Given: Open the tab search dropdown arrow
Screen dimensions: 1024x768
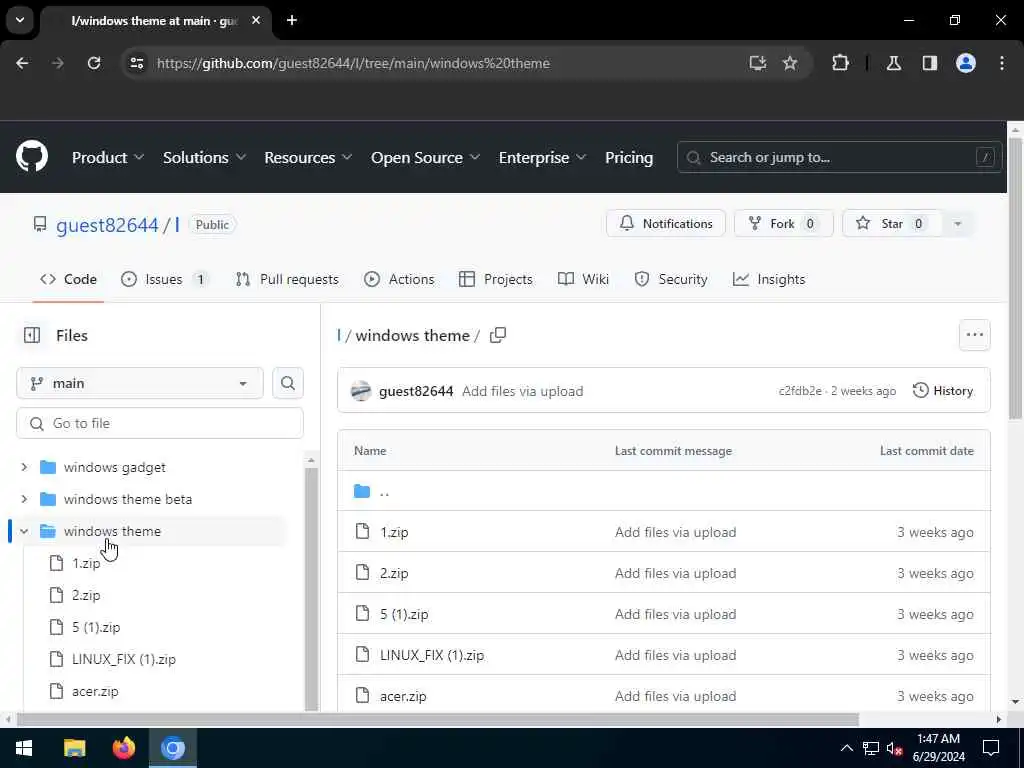Looking at the screenshot, I should tap(20, 20).
